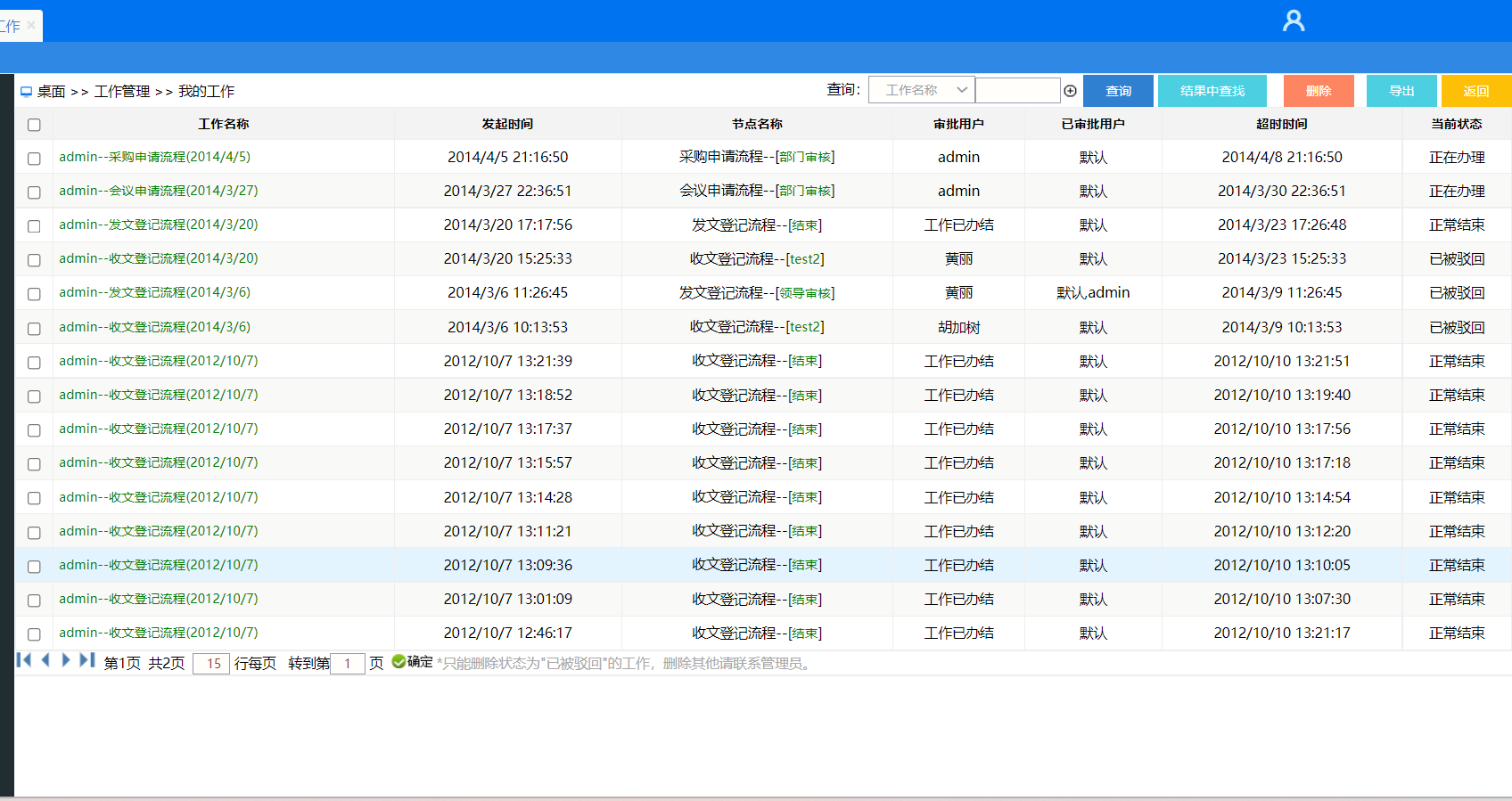Click the 导出 export button
Viewport: 1512px width, 801px height.
(1401, 91)
